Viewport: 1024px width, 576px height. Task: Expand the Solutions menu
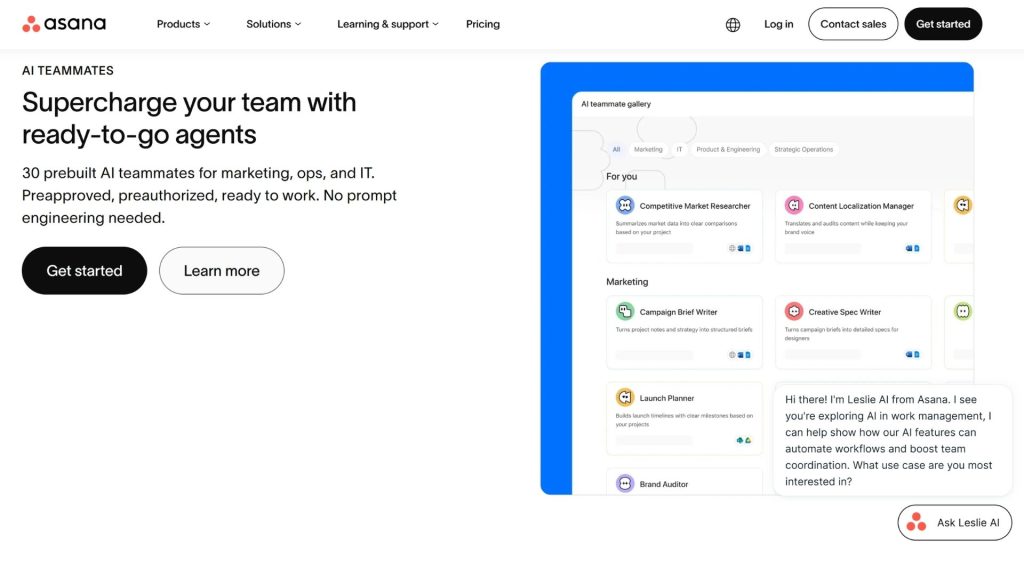[274, 24]
